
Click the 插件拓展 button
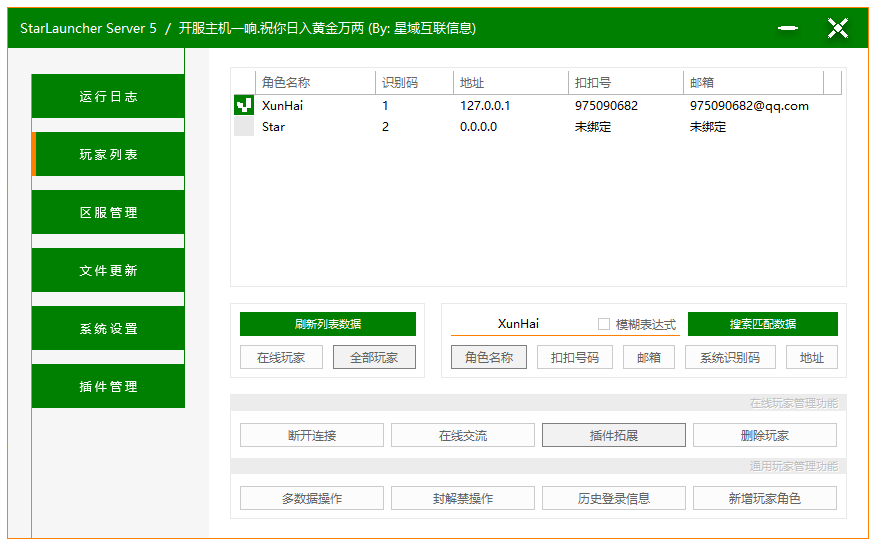coord(614,435)
